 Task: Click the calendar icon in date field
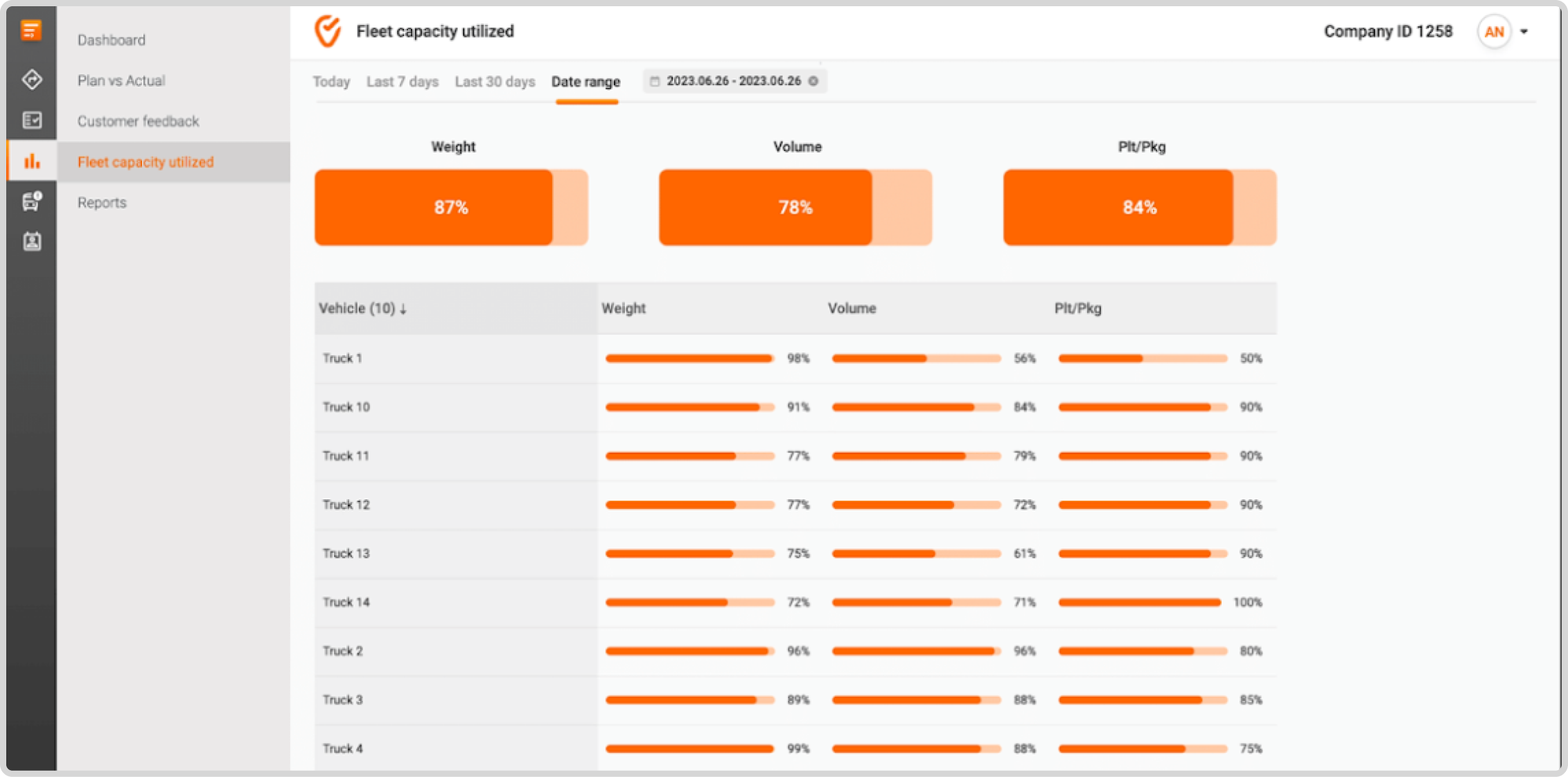(654, 81)
